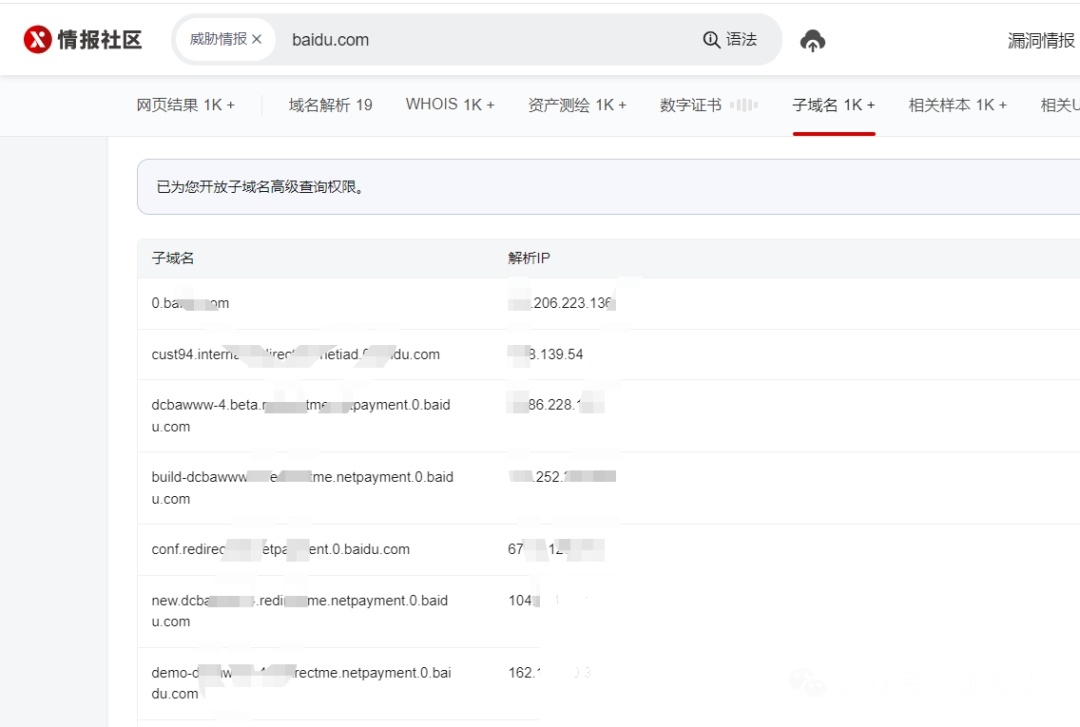The width and height of the screenshot is (1080, 727).
Task: Click the red square app logo
Action: (38, 39)
